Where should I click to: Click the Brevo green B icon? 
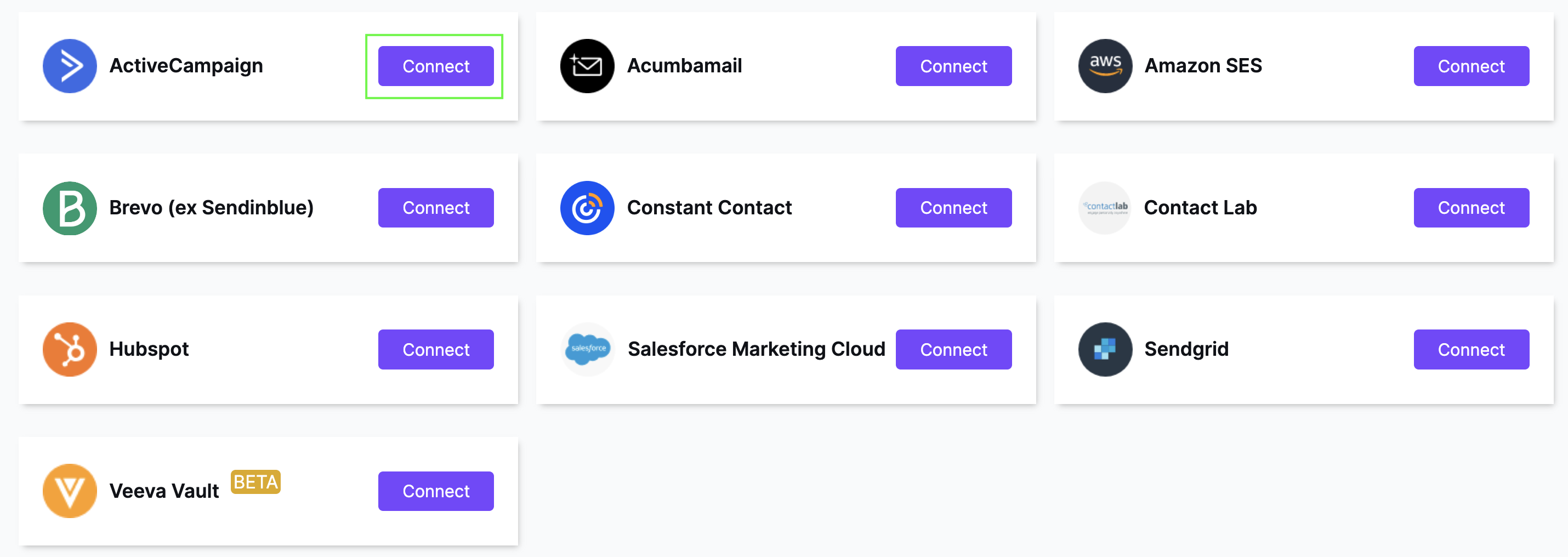(70, 208)
